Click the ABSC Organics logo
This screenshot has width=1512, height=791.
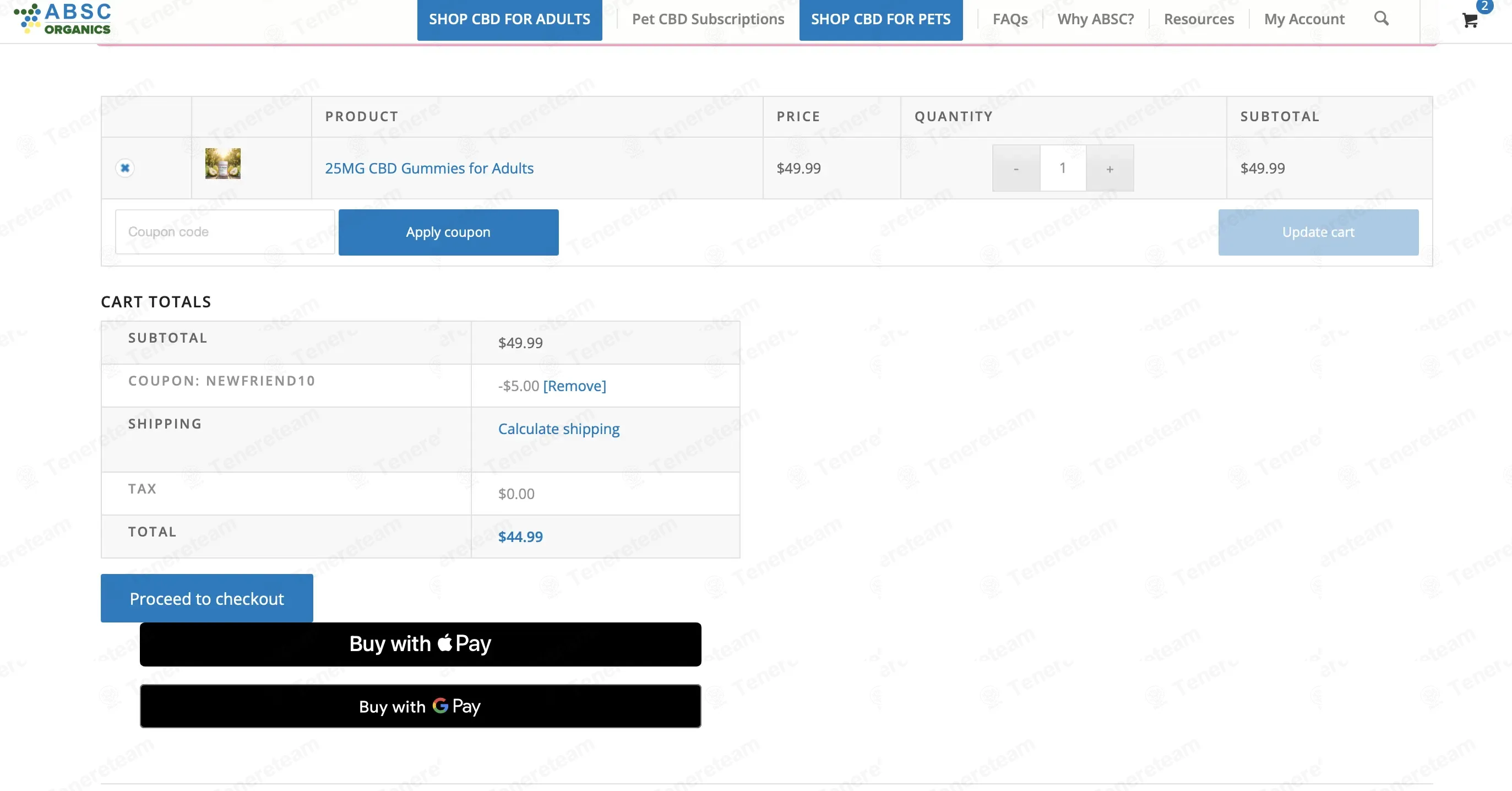coord(62,19)
